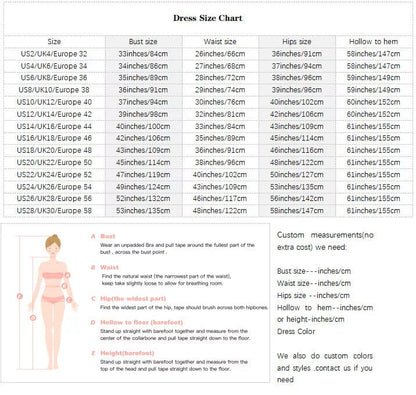
Task: Select hollow to hem "59inches/149cm" in US6 row
Action: pyautogui.click(x=373, y=78)
